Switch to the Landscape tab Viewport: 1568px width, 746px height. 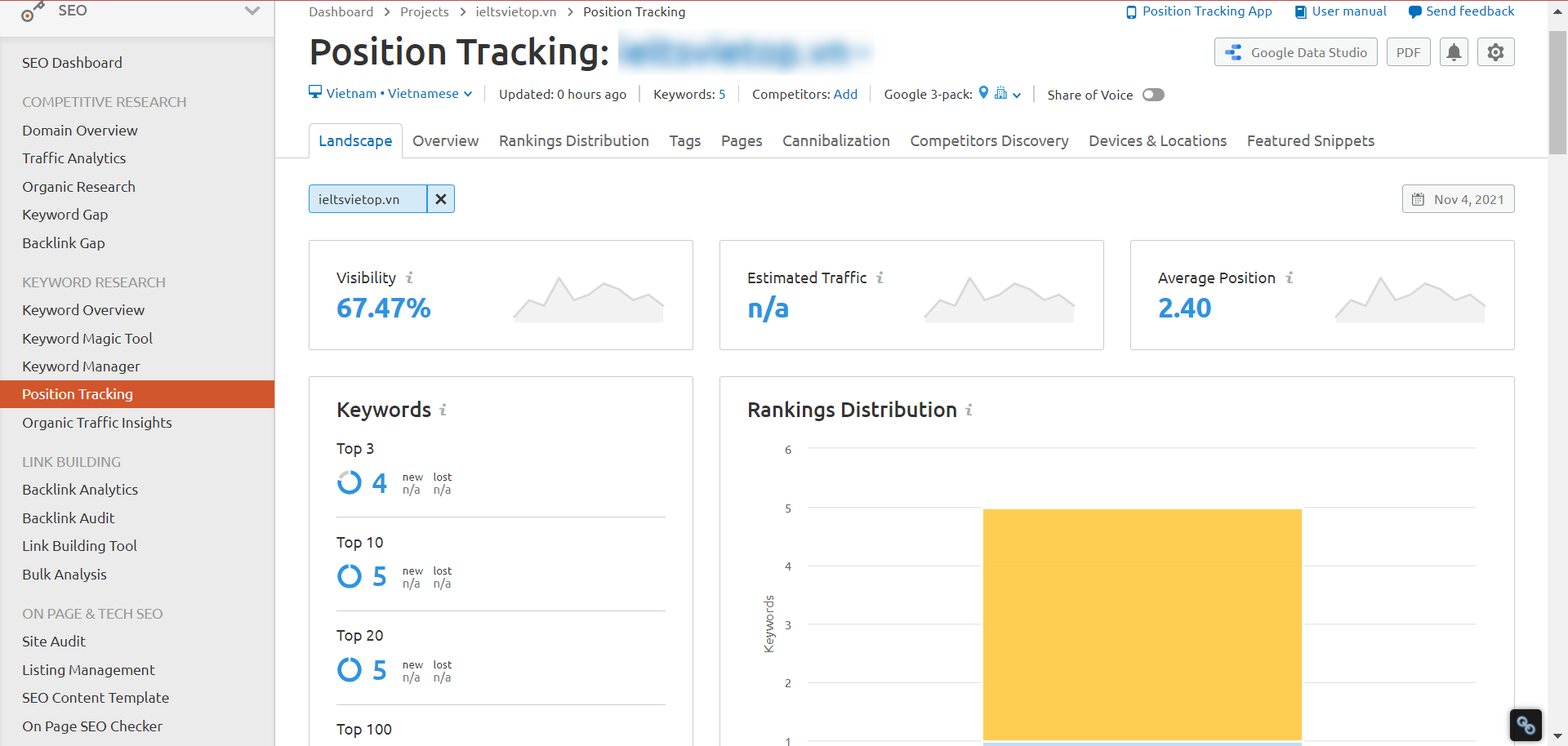[355, 141]
